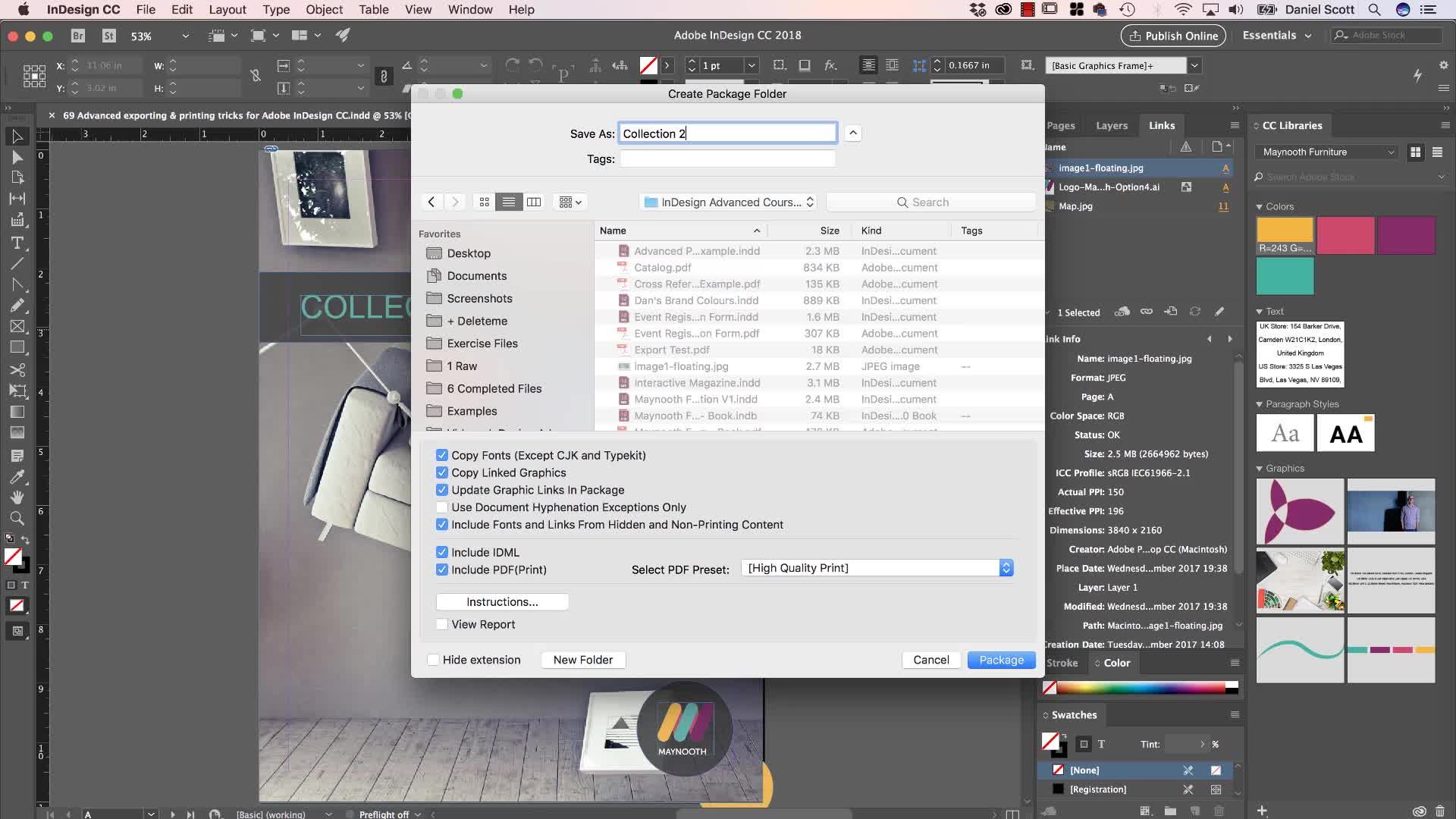Screen dimensions: 1456x819
Task: Open the Maynooth Furniture library dropdown
Action: [1326, 152]
